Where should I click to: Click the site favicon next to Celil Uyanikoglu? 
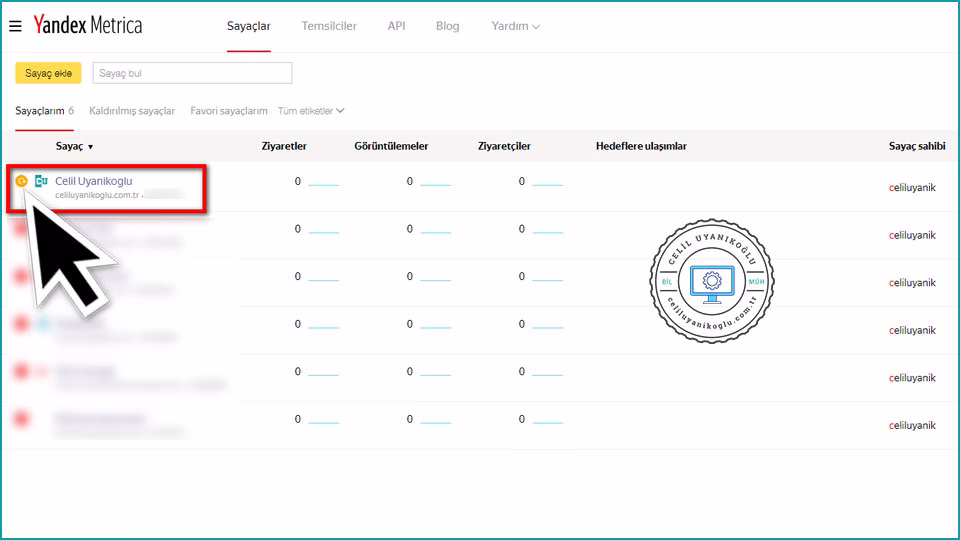tap(41, 181)
